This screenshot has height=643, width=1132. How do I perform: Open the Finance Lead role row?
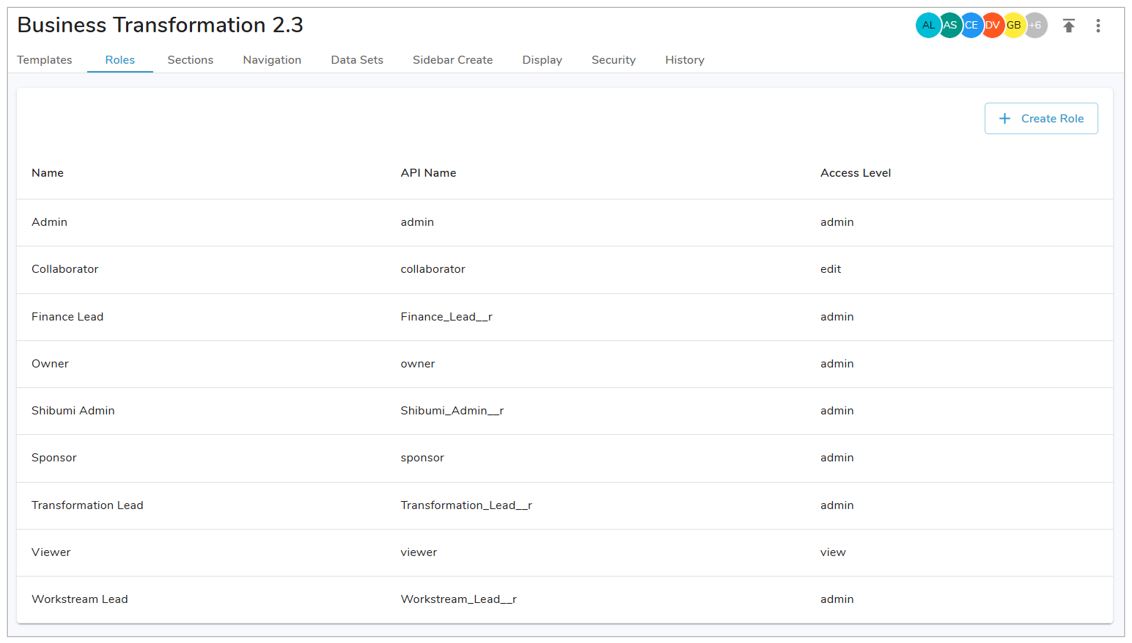point(67,317)
